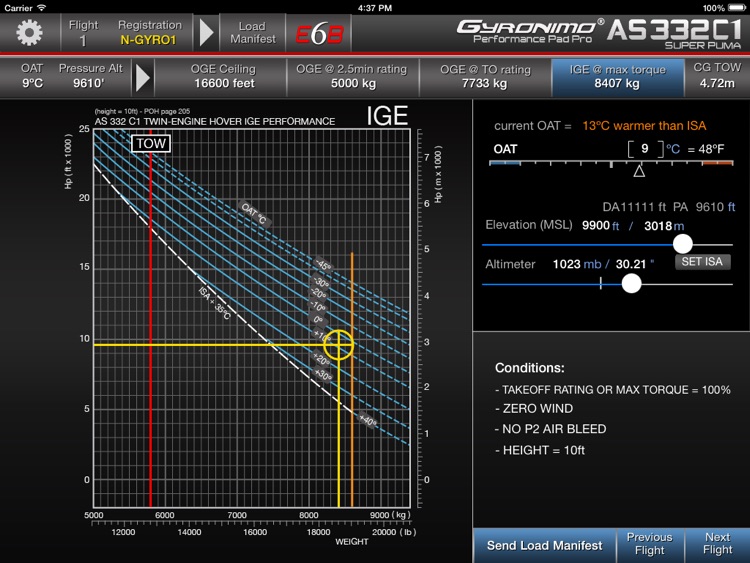Go to Previous Flight
Viewport: 750px width, 563px height.
pos(650,544)
